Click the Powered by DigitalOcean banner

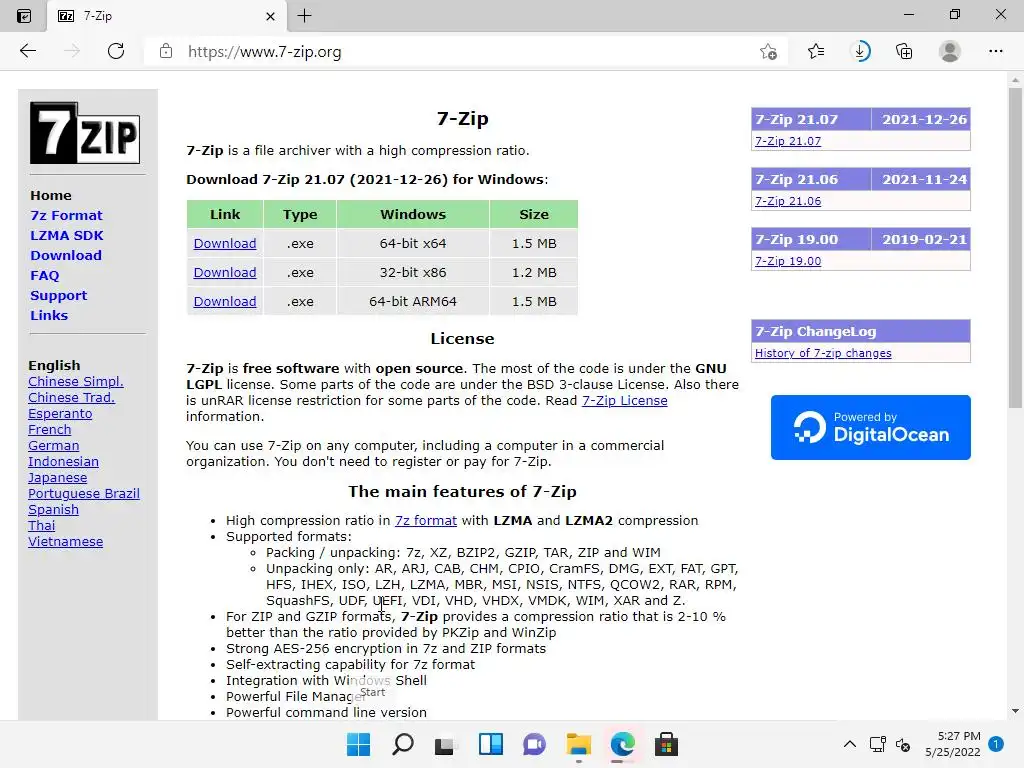871,427
